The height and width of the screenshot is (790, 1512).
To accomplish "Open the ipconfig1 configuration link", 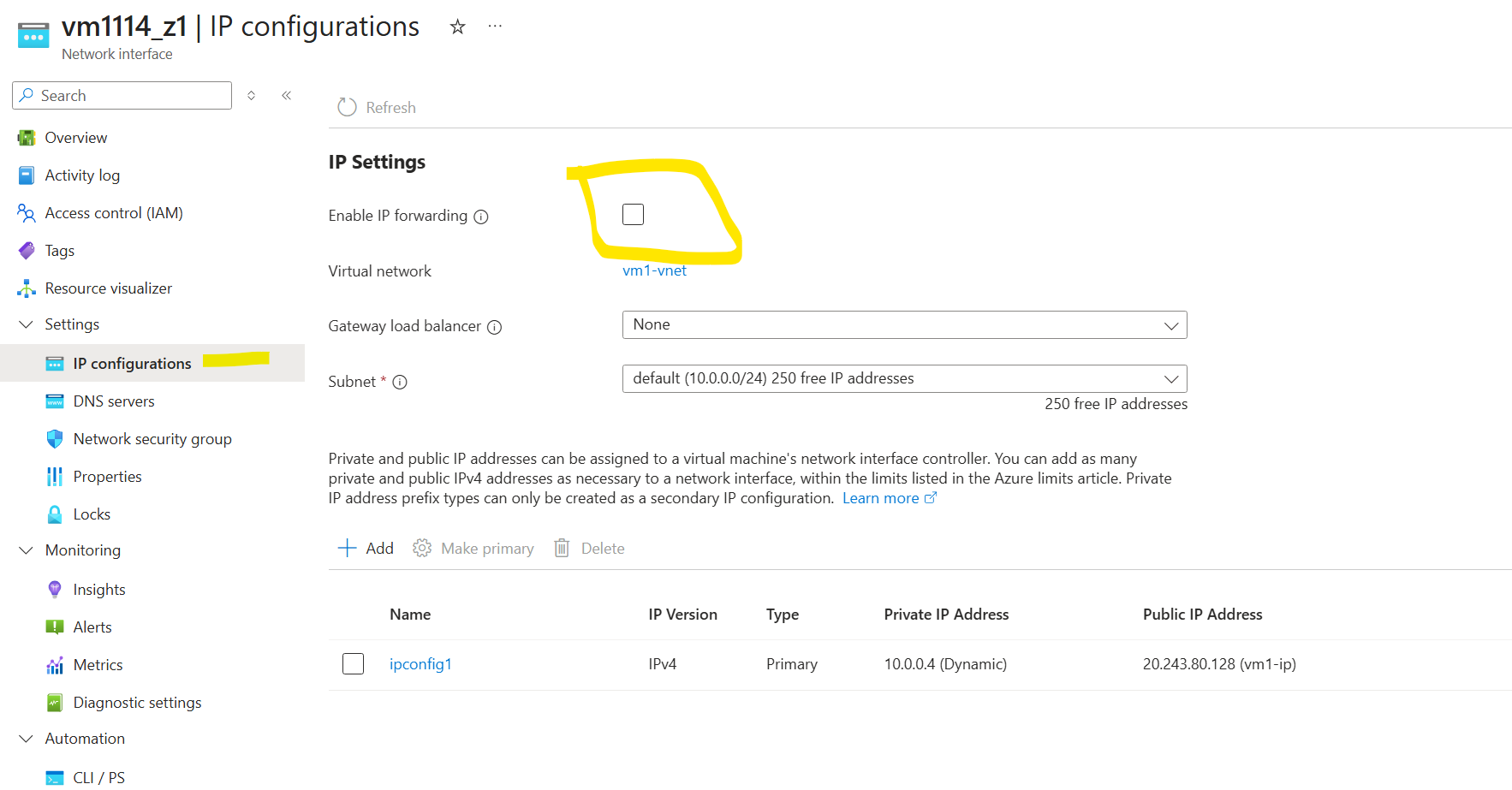I will click(420, 664).
